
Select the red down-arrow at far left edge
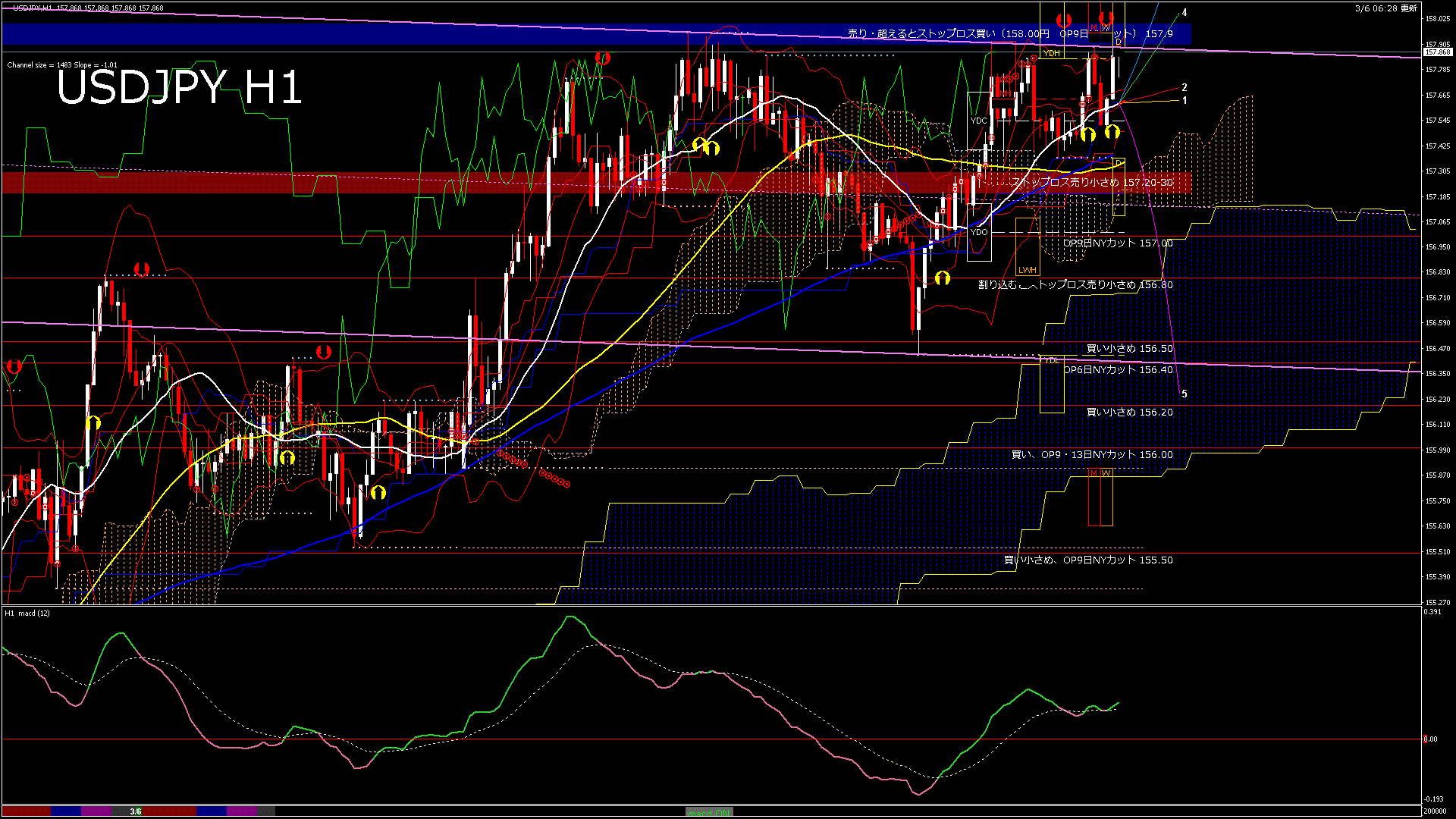14,367
